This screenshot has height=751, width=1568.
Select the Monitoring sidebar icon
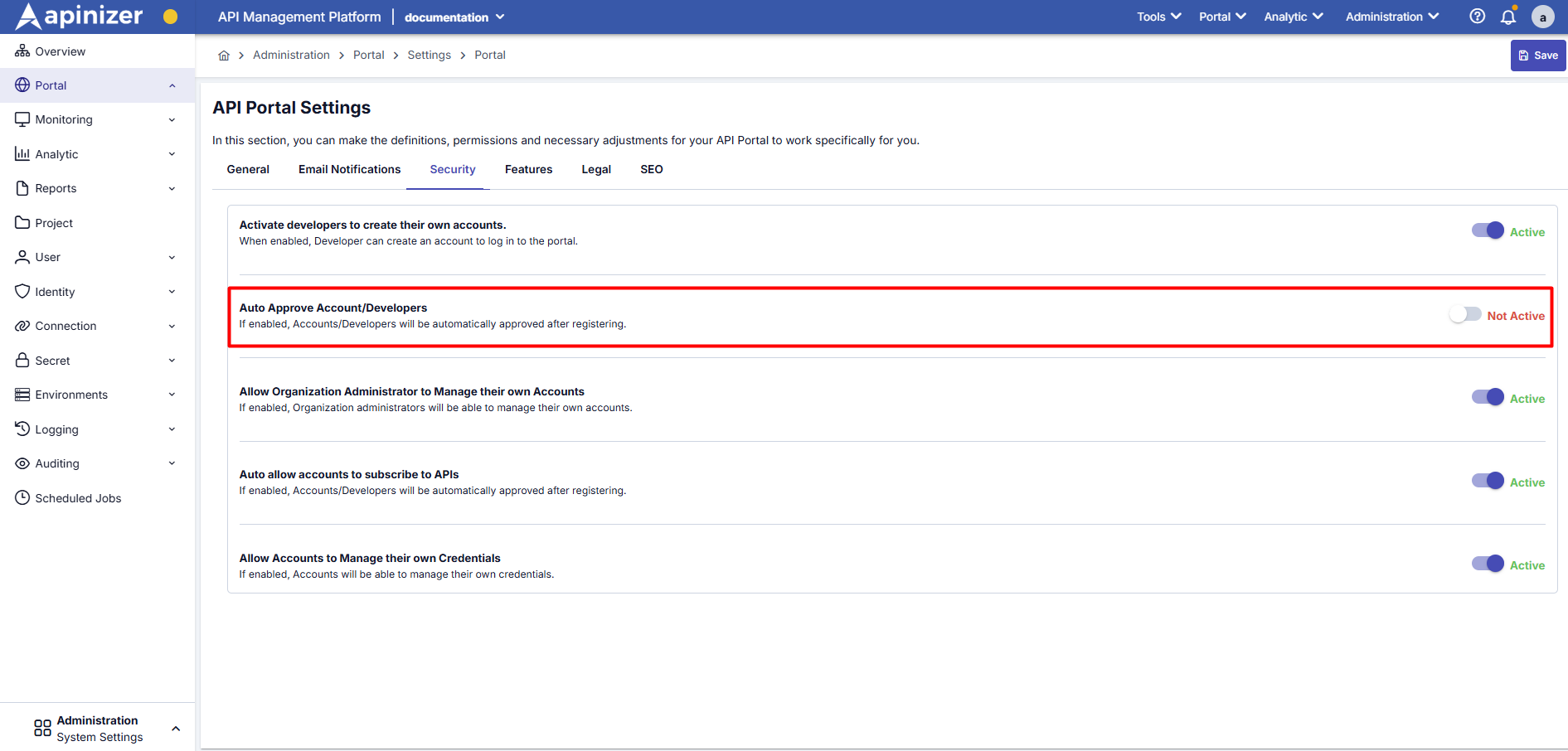click(22, 119)
